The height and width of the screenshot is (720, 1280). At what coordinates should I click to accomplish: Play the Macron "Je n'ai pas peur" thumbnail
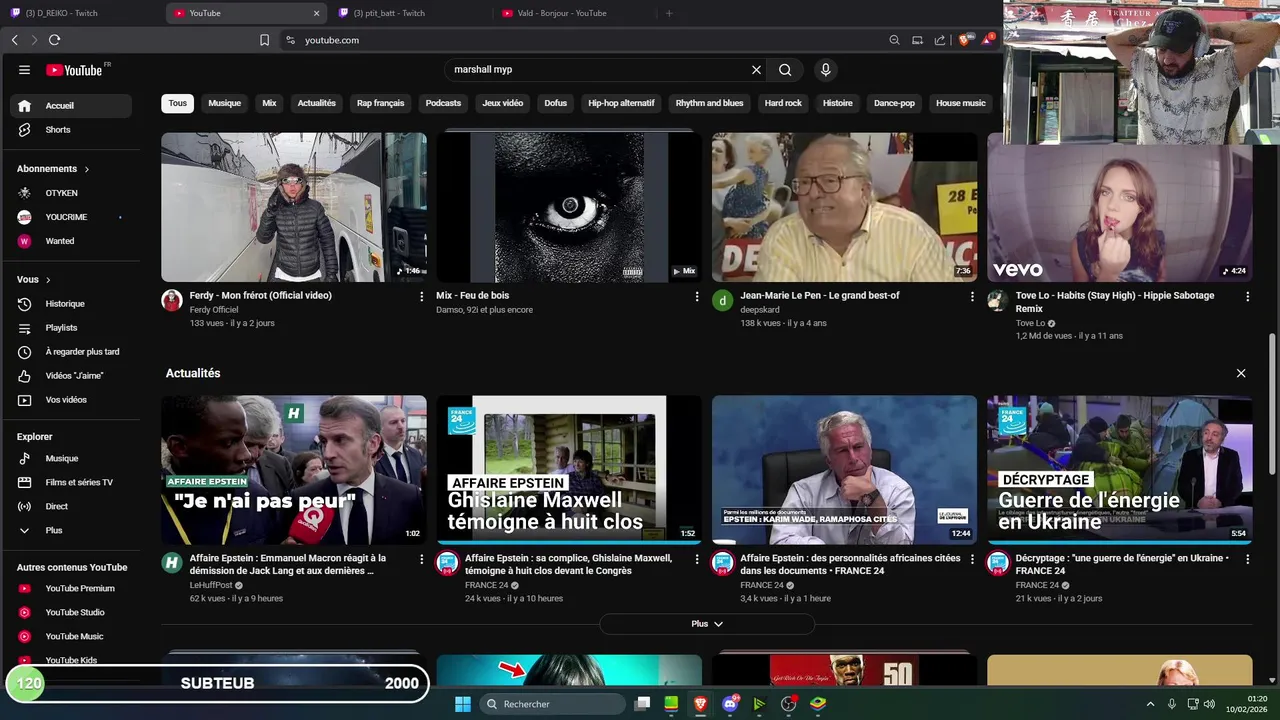(294, 470)
